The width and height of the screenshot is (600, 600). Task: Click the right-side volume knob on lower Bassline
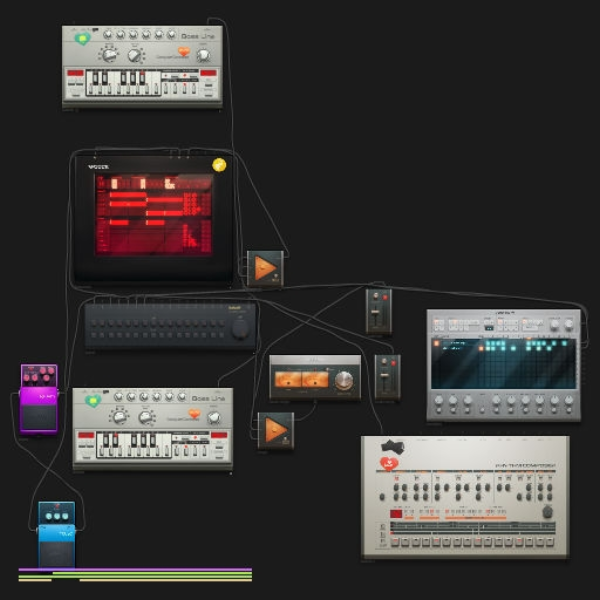coord(214,418)
